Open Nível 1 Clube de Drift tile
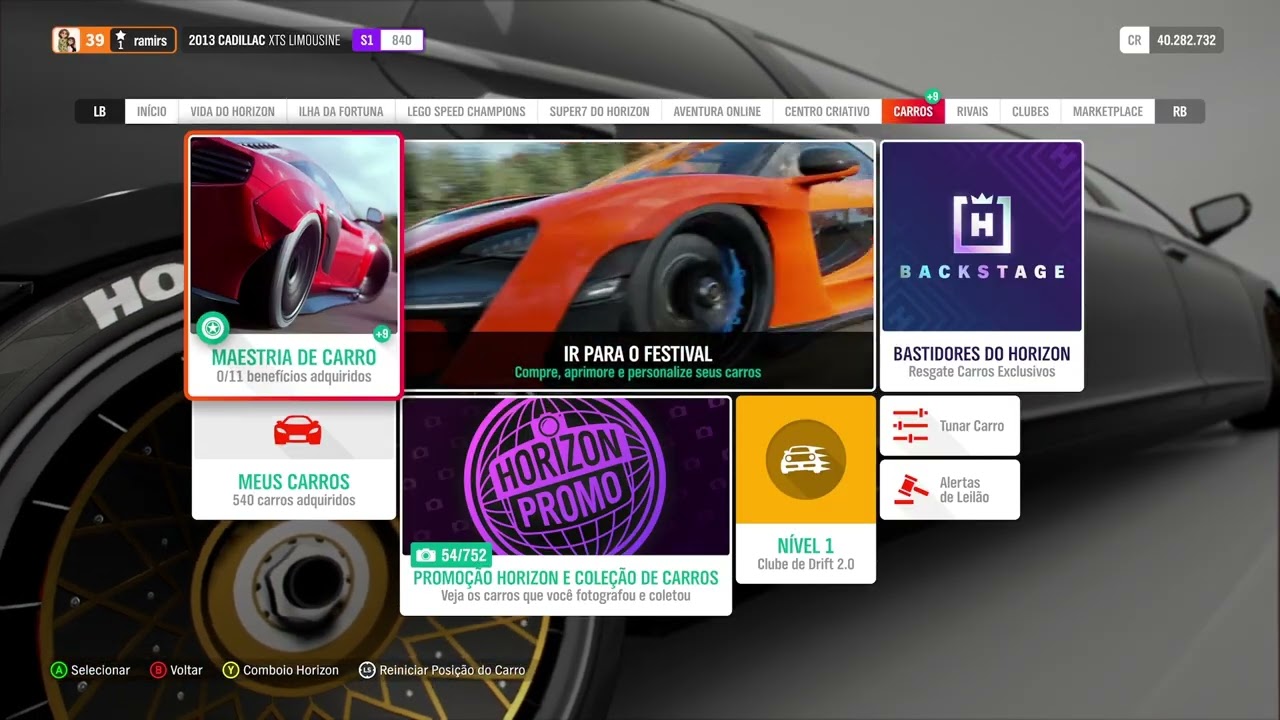Image resolution: width=1280 pixels, height=720 pixels. click(x=806, y=489)
